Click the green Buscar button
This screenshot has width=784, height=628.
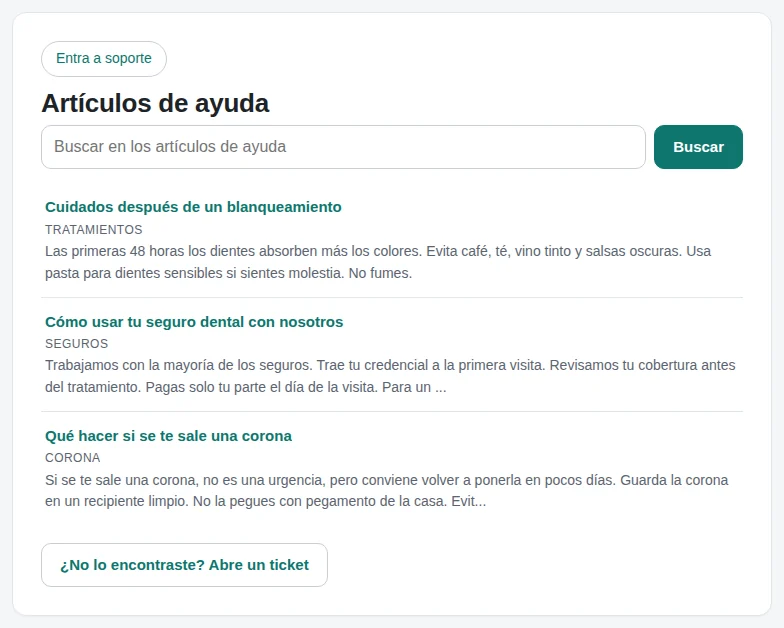(x=698, y=147)
